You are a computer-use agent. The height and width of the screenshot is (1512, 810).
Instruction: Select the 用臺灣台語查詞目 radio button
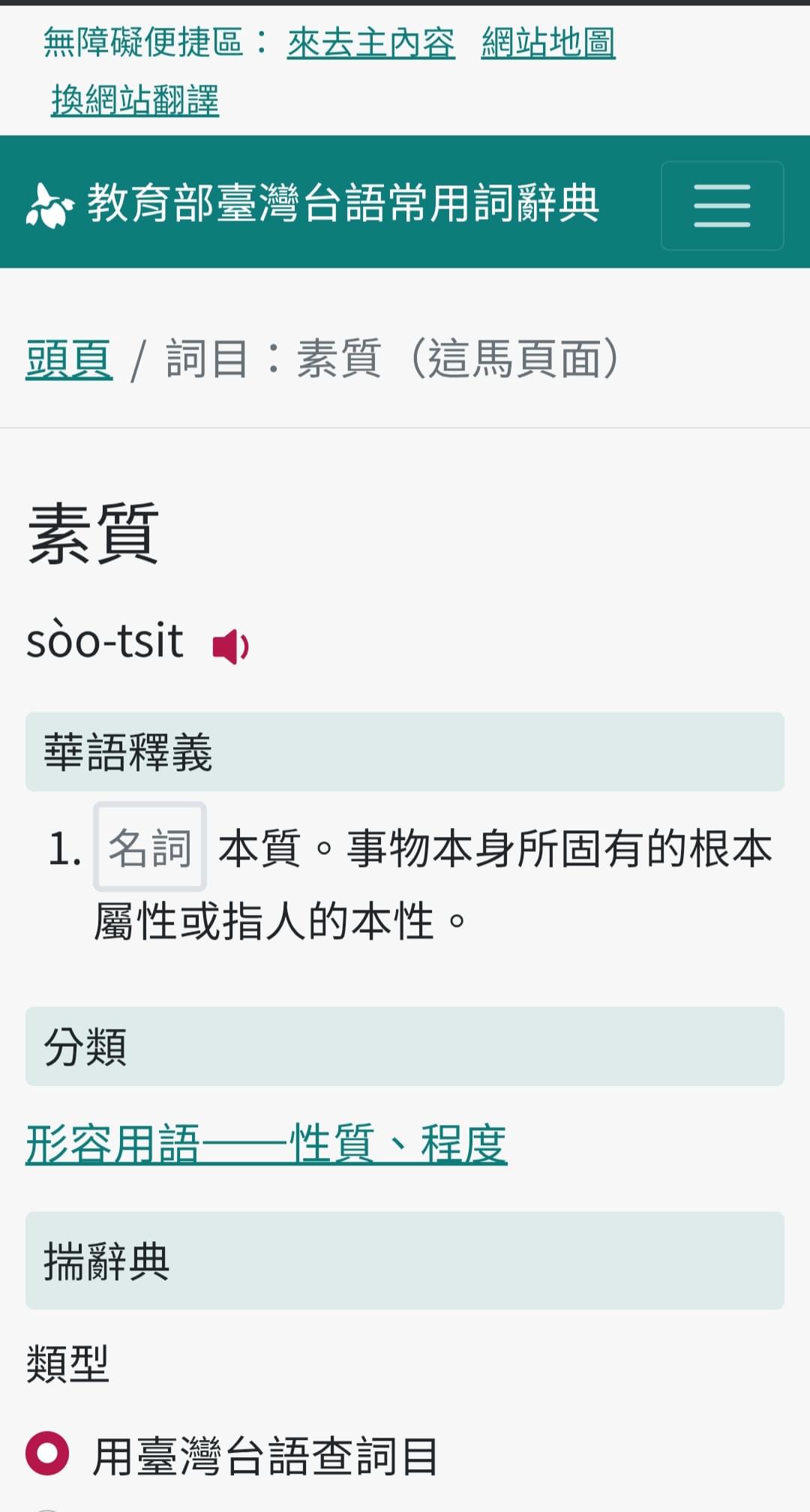pos(47,1453)
